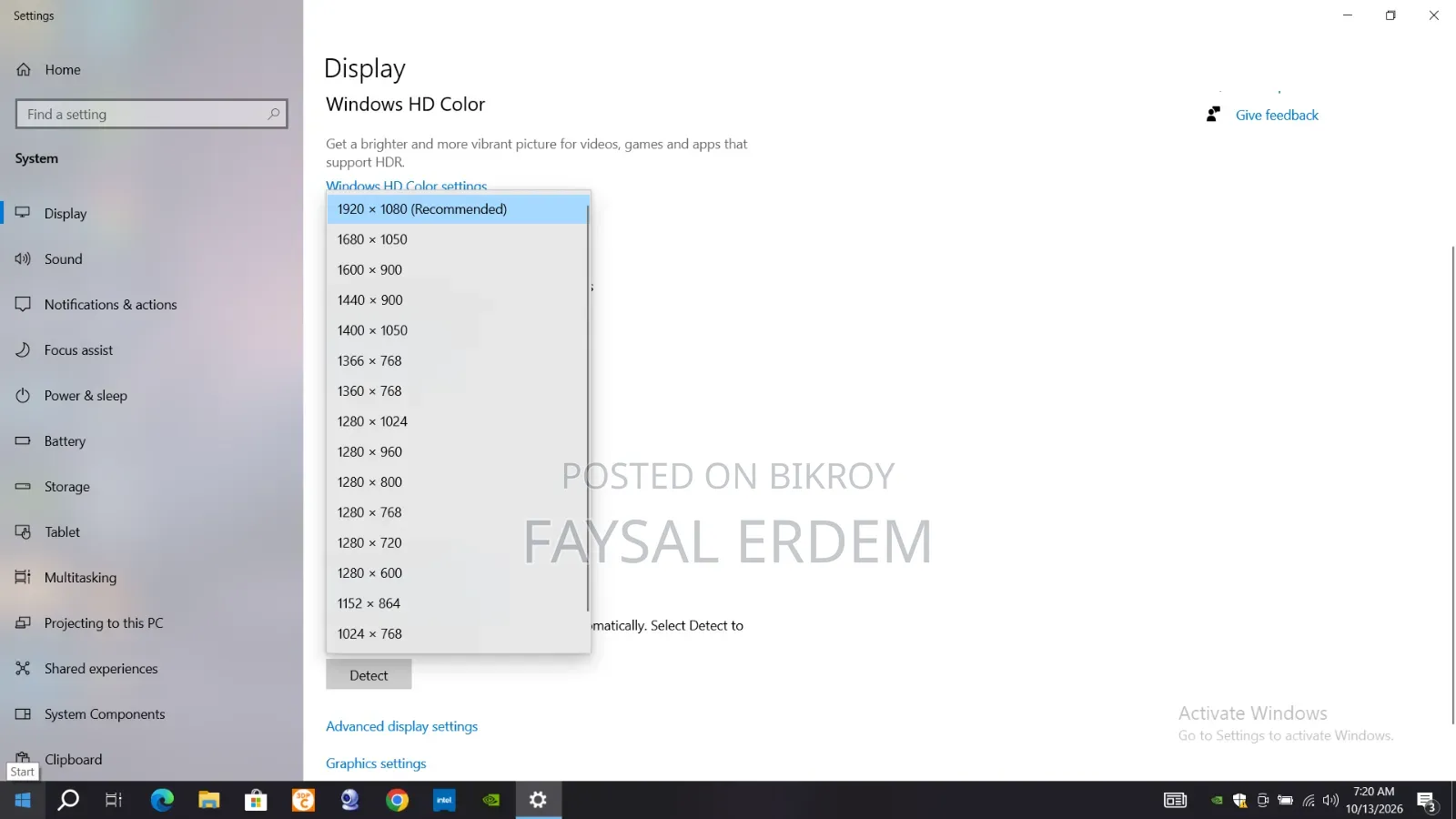Launch Microsoft Store from the taskbar

tap(256, 800)
